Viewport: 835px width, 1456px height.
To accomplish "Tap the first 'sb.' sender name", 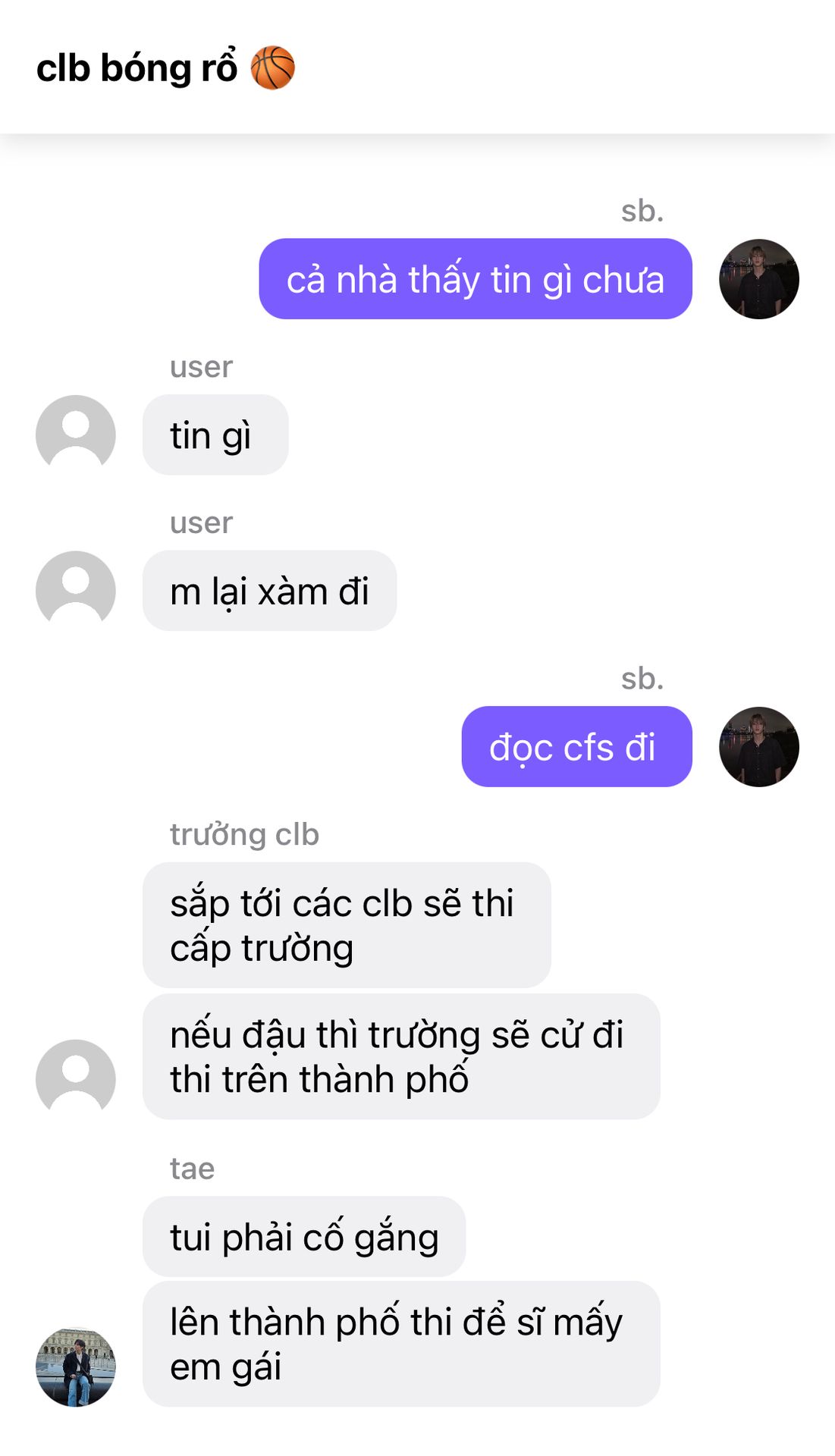I will coord(642,211).
